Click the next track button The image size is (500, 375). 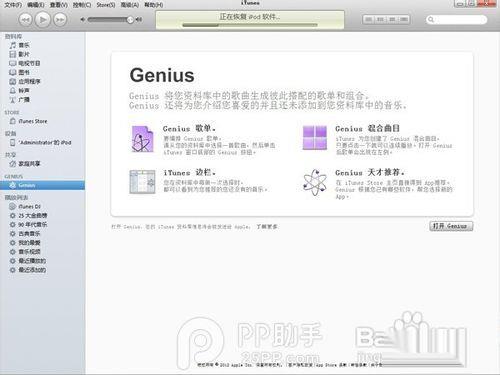[x=60, y=20]
